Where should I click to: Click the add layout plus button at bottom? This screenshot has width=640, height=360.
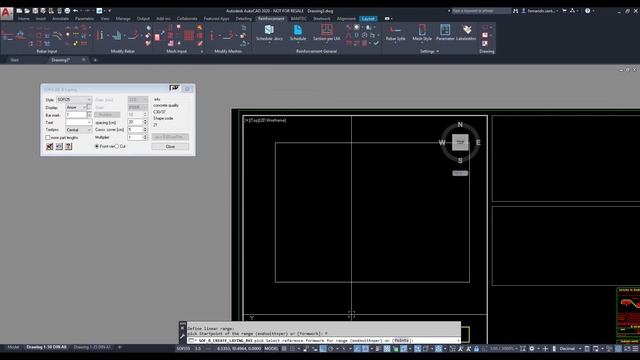tap(120, 347)
